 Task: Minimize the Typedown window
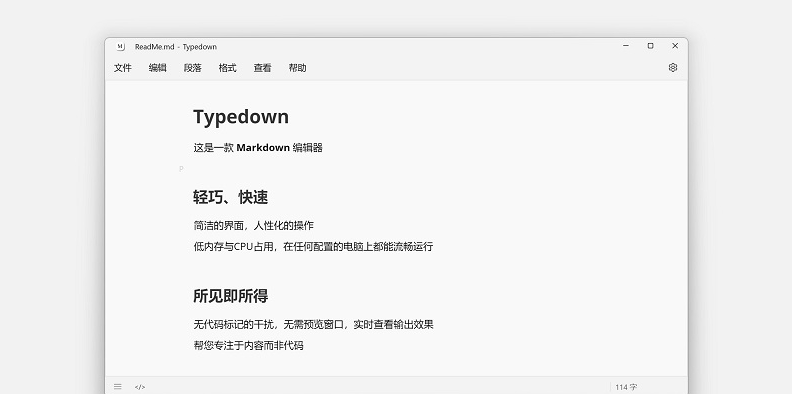(x=626, y=46)
